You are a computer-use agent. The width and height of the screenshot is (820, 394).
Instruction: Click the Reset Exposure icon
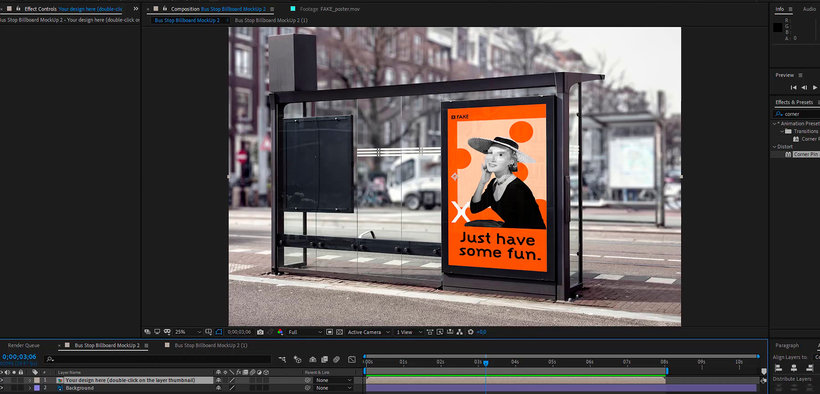pyautogui.click(x=470, y=332)
